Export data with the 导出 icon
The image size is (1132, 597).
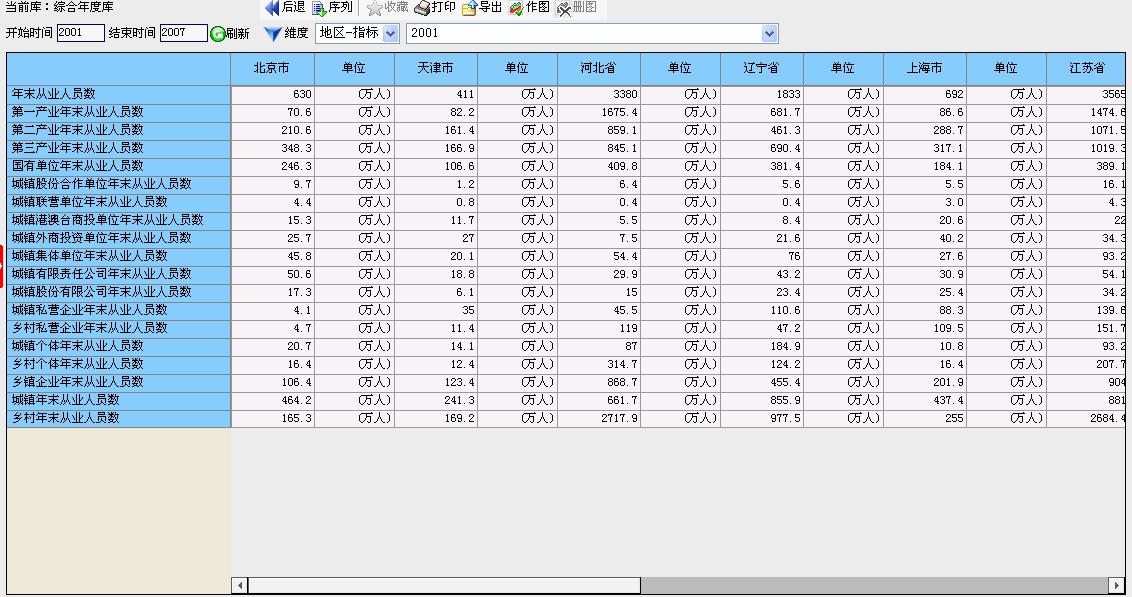click(469, 8)
